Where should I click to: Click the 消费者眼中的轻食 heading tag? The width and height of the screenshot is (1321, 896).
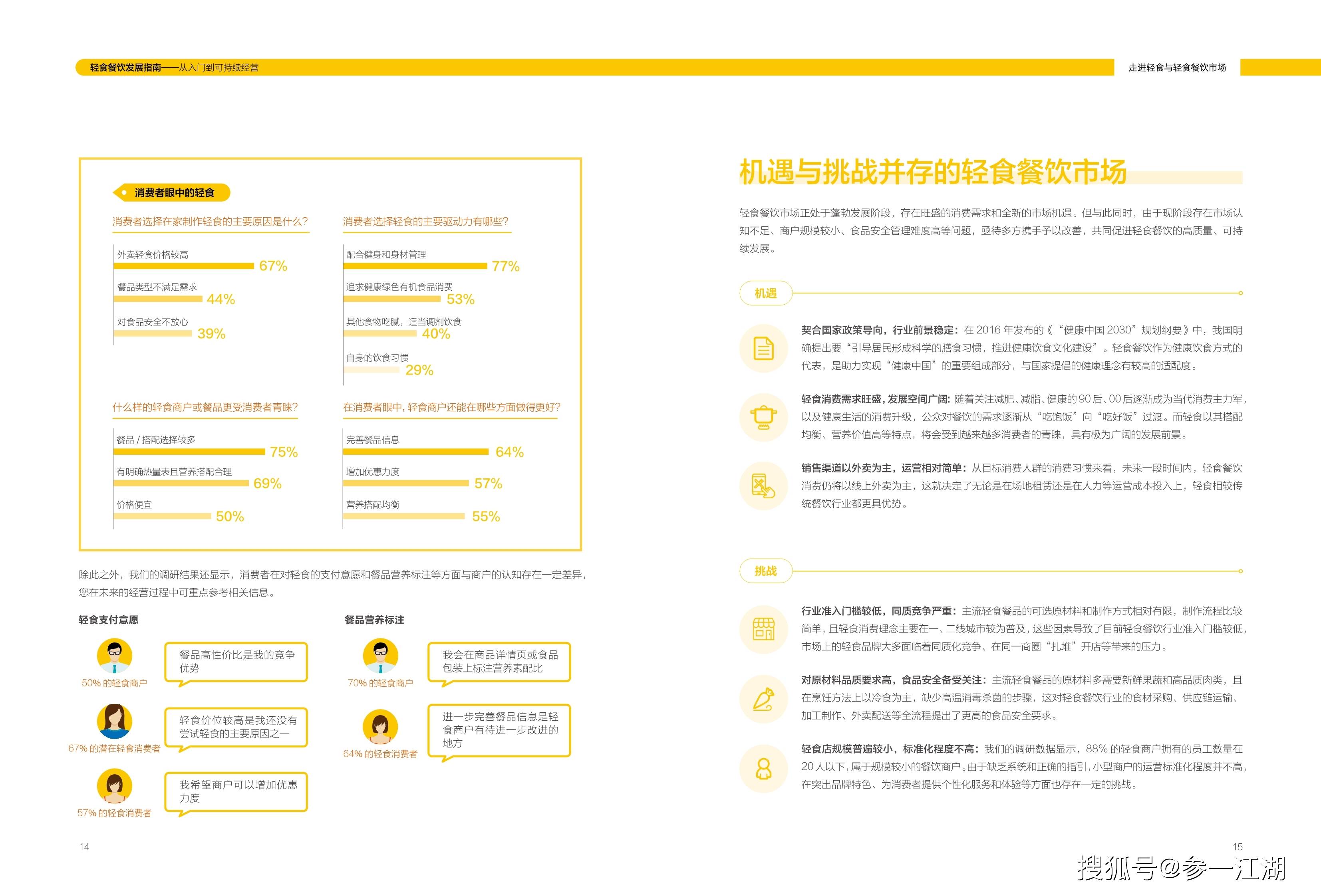(x=173, y=192)
